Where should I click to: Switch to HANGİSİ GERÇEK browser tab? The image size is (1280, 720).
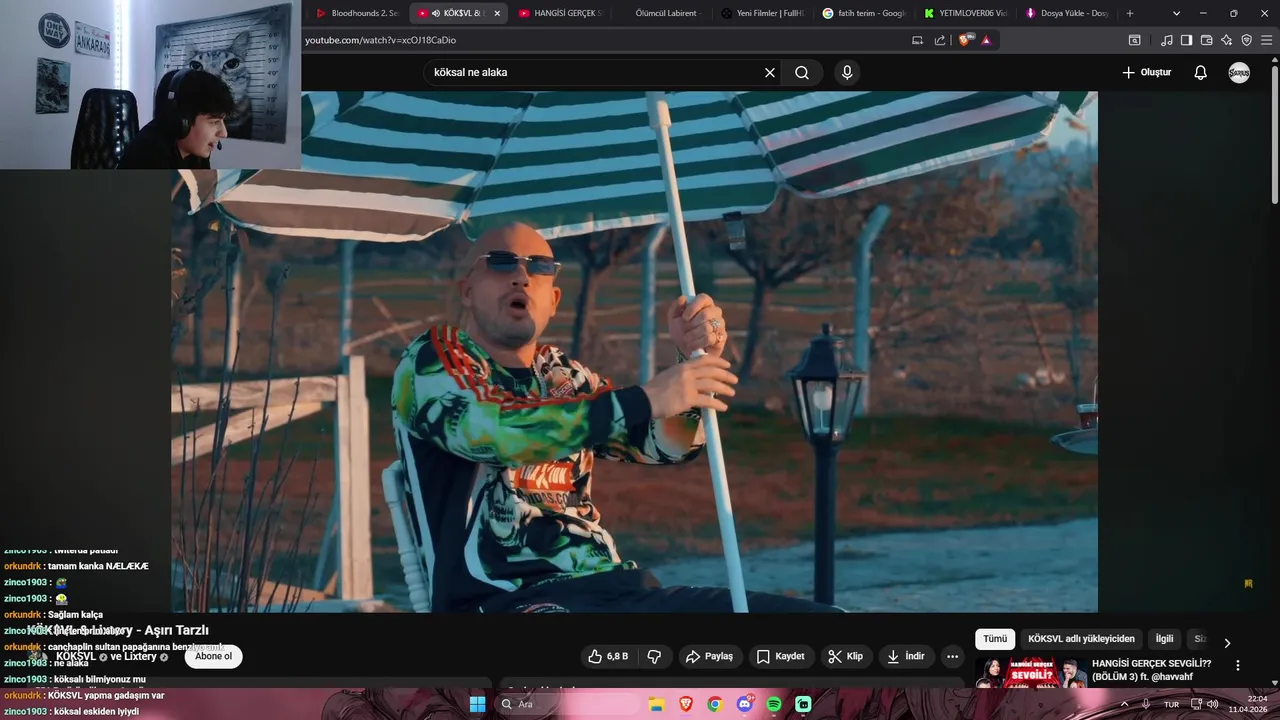click(560, 13)
